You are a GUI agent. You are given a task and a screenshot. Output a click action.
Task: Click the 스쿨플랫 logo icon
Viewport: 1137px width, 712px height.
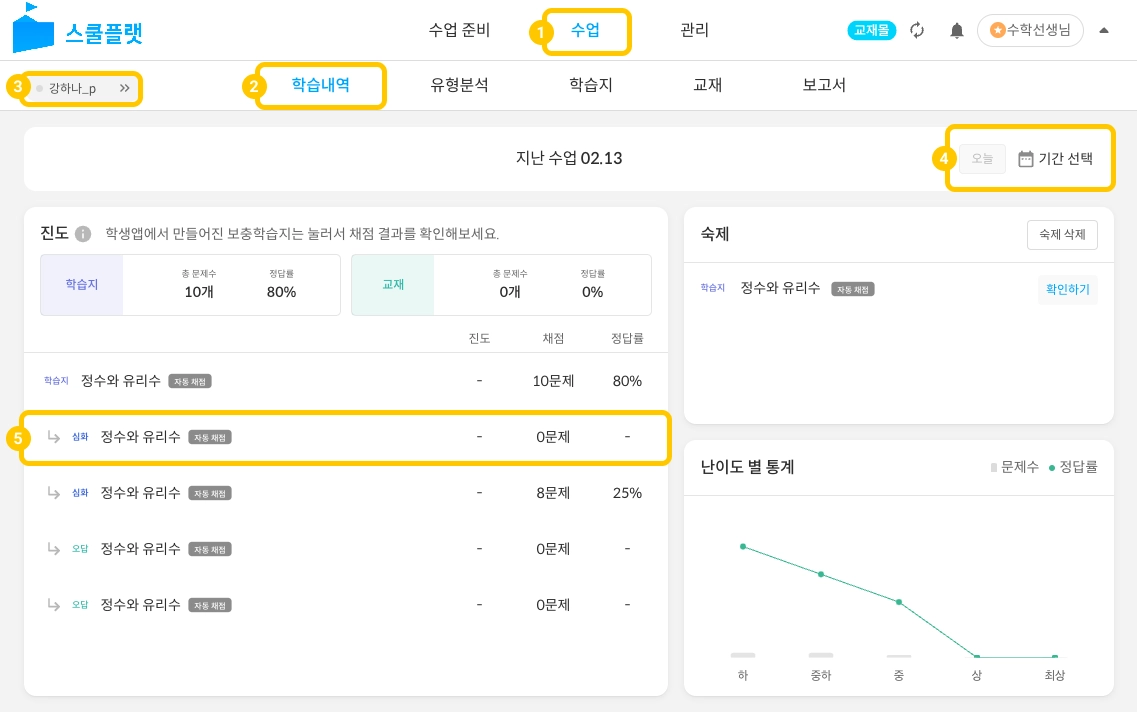(x=33, y=28)
